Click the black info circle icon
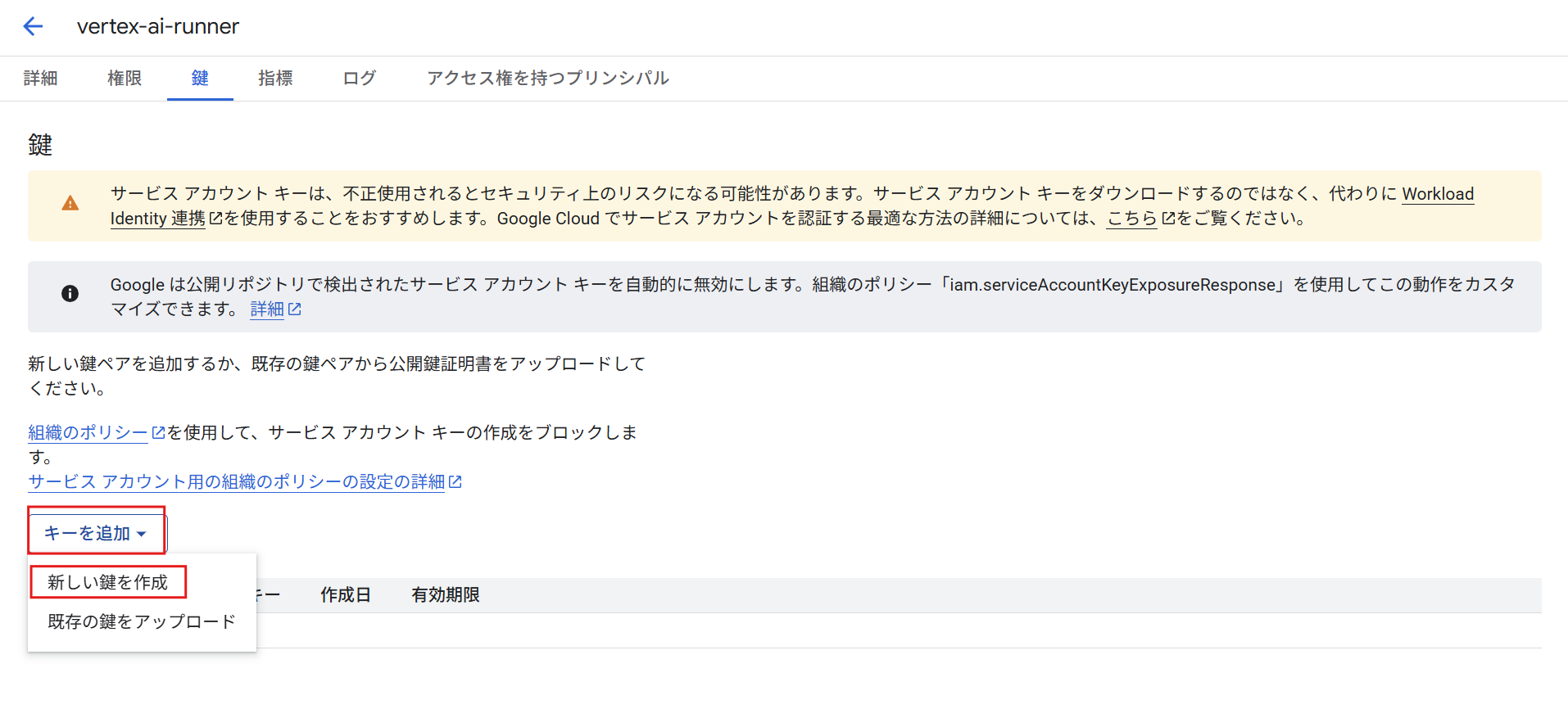1568x718 pixels. point(70,293)
